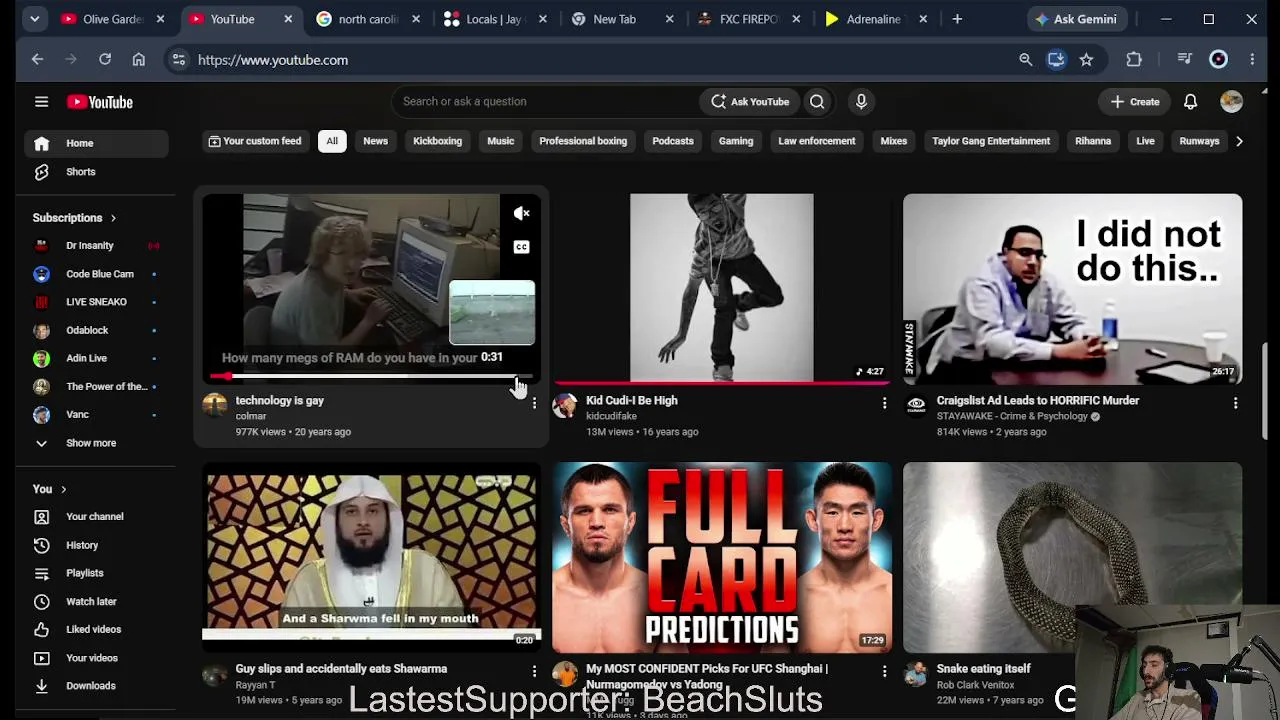The width and height of the screenshot is (1280, 720).
Task: Filter feed by Podcasts chip
Action: tap(673, 141)
